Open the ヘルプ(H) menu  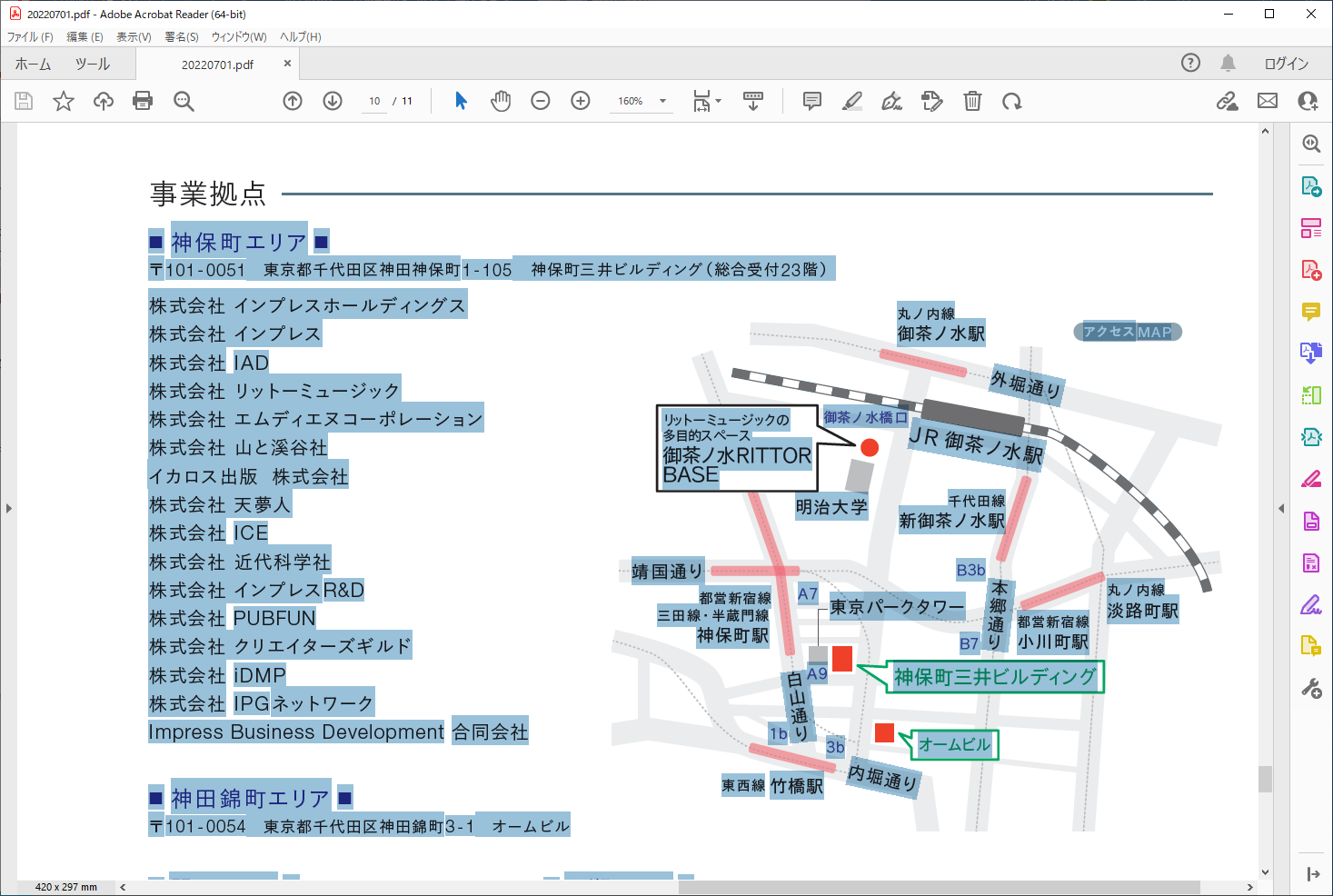point(301,37)
